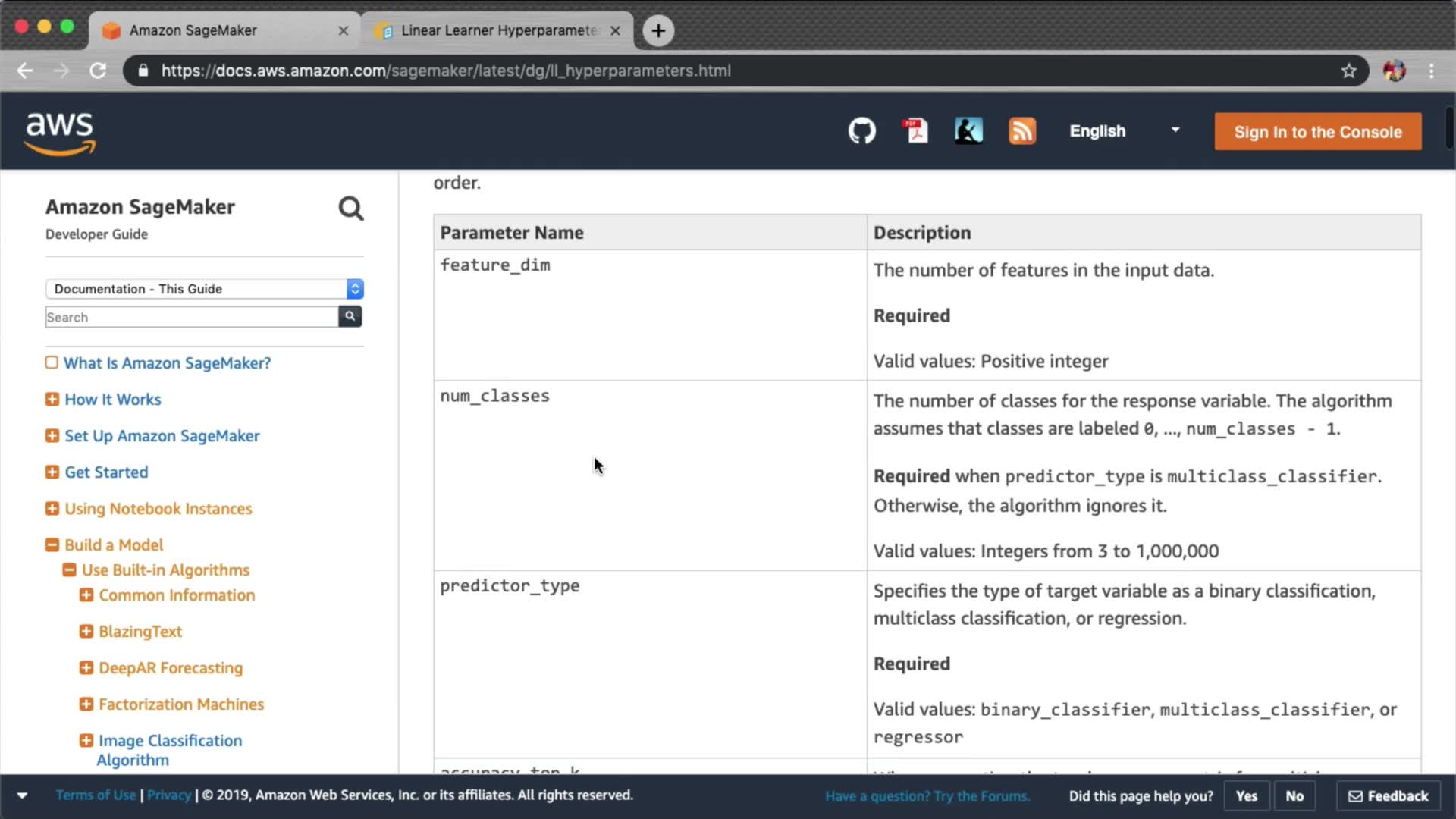Reload the page with refresh icon
Image resolution: width=1456 pixels, height=819 pixels.
point(98,71)
